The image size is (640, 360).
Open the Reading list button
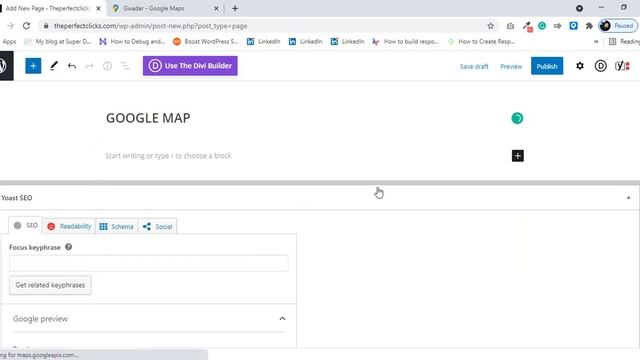[624, 42]
